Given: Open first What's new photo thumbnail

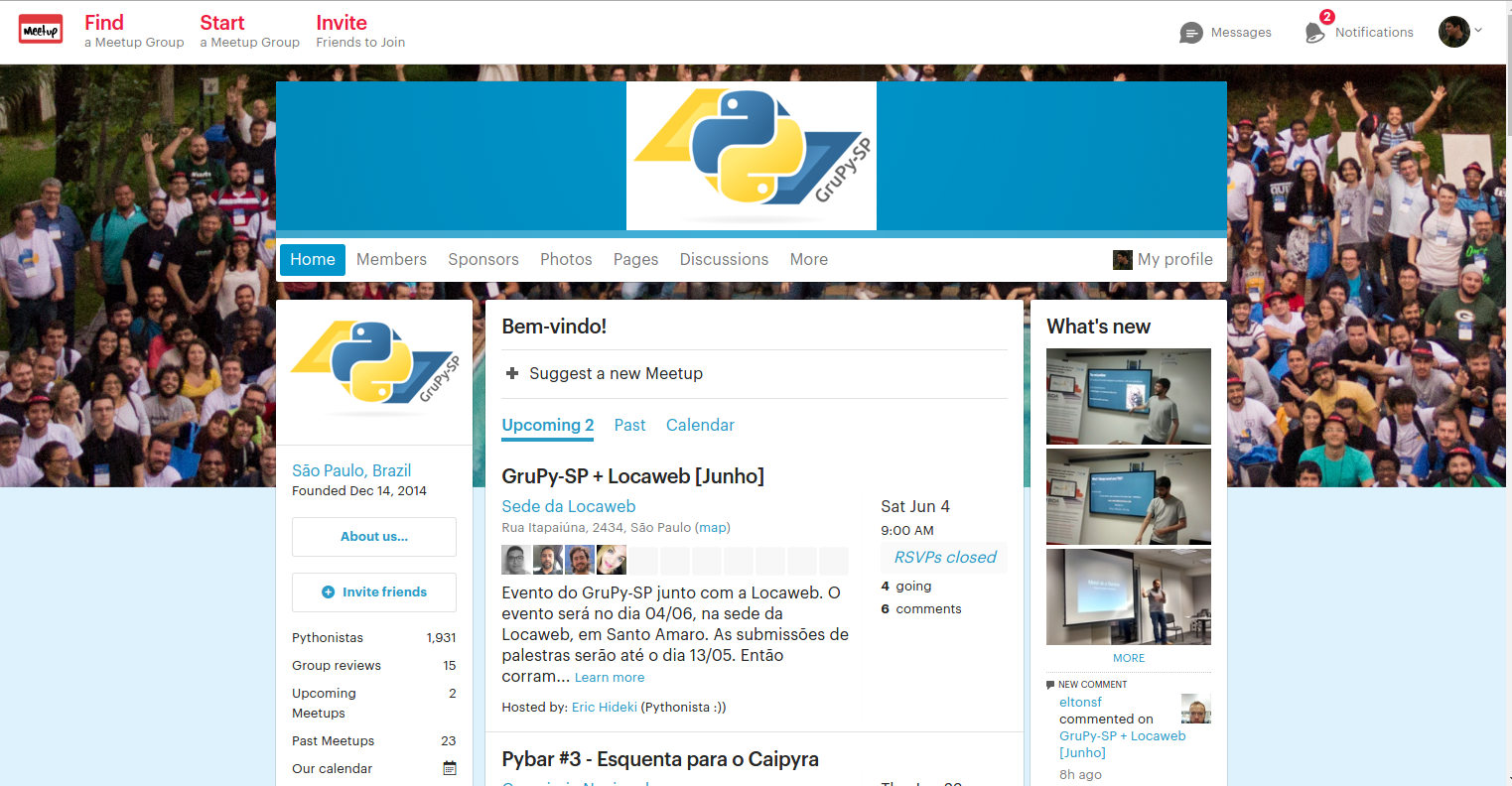Looking at the screenshot, I should click(x=1129, y=396).
